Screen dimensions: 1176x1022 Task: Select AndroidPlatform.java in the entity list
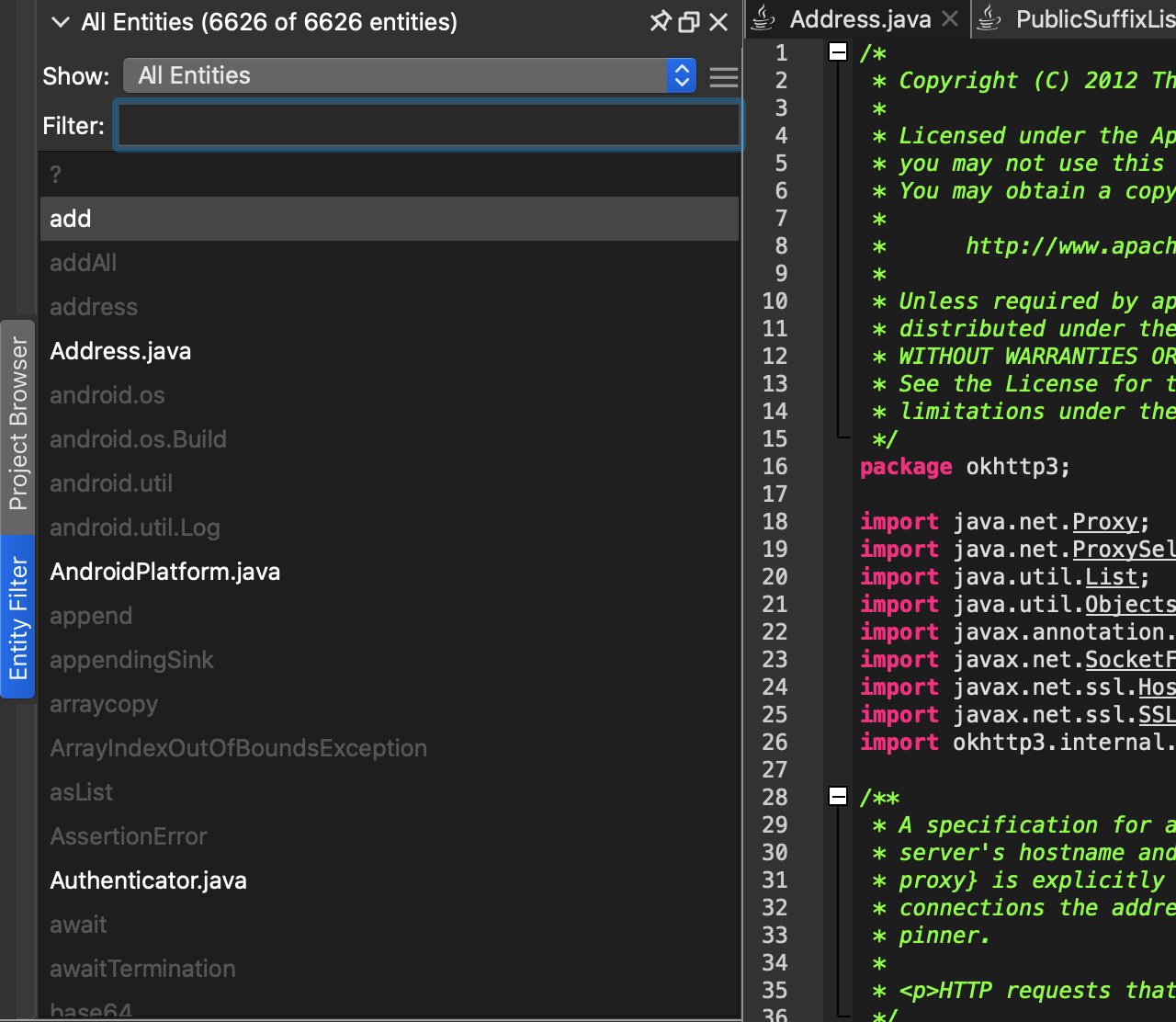click(x=165, y=572)
